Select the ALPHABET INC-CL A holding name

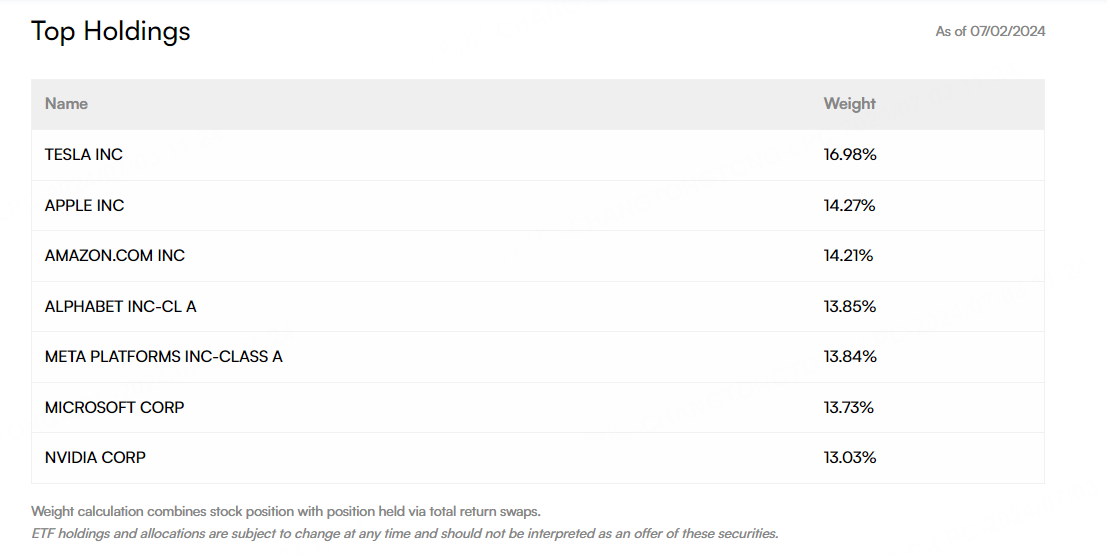click(x=121, y=307)
